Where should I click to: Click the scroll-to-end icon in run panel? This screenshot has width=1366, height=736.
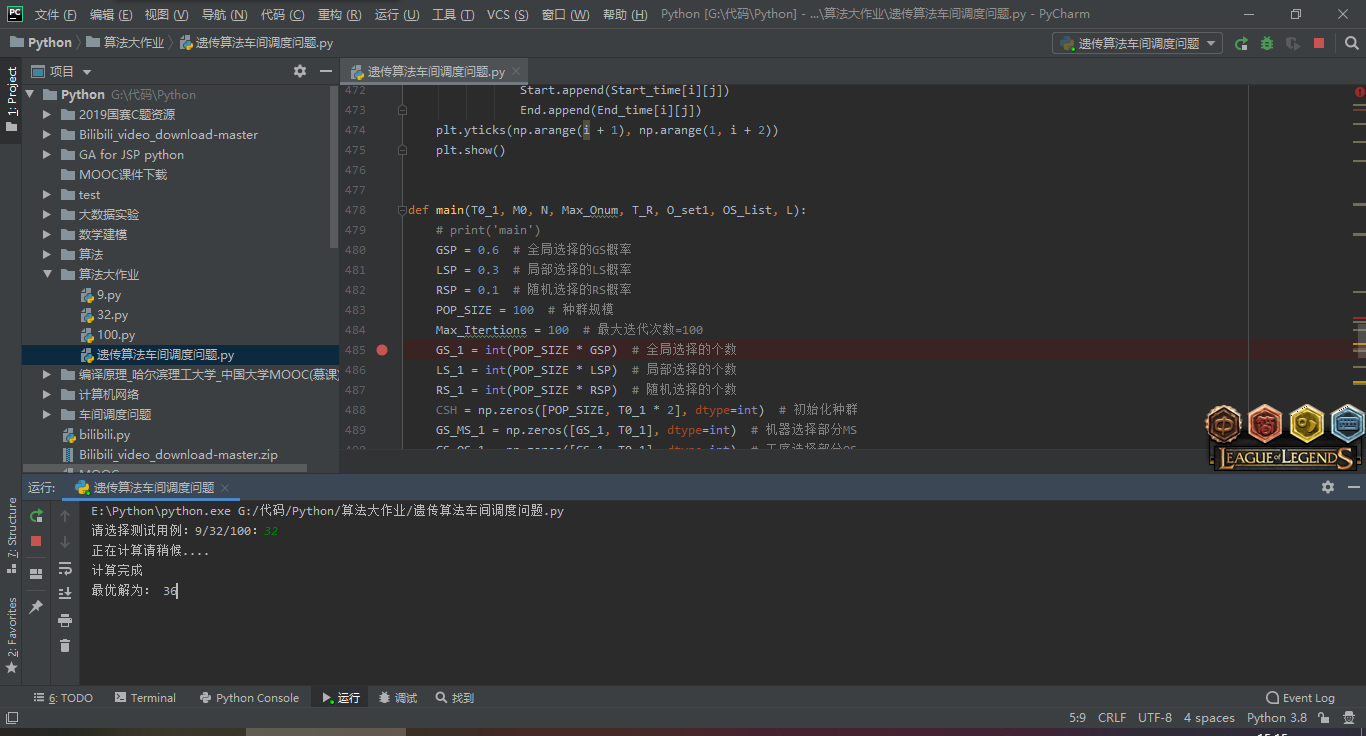[65, 594]
